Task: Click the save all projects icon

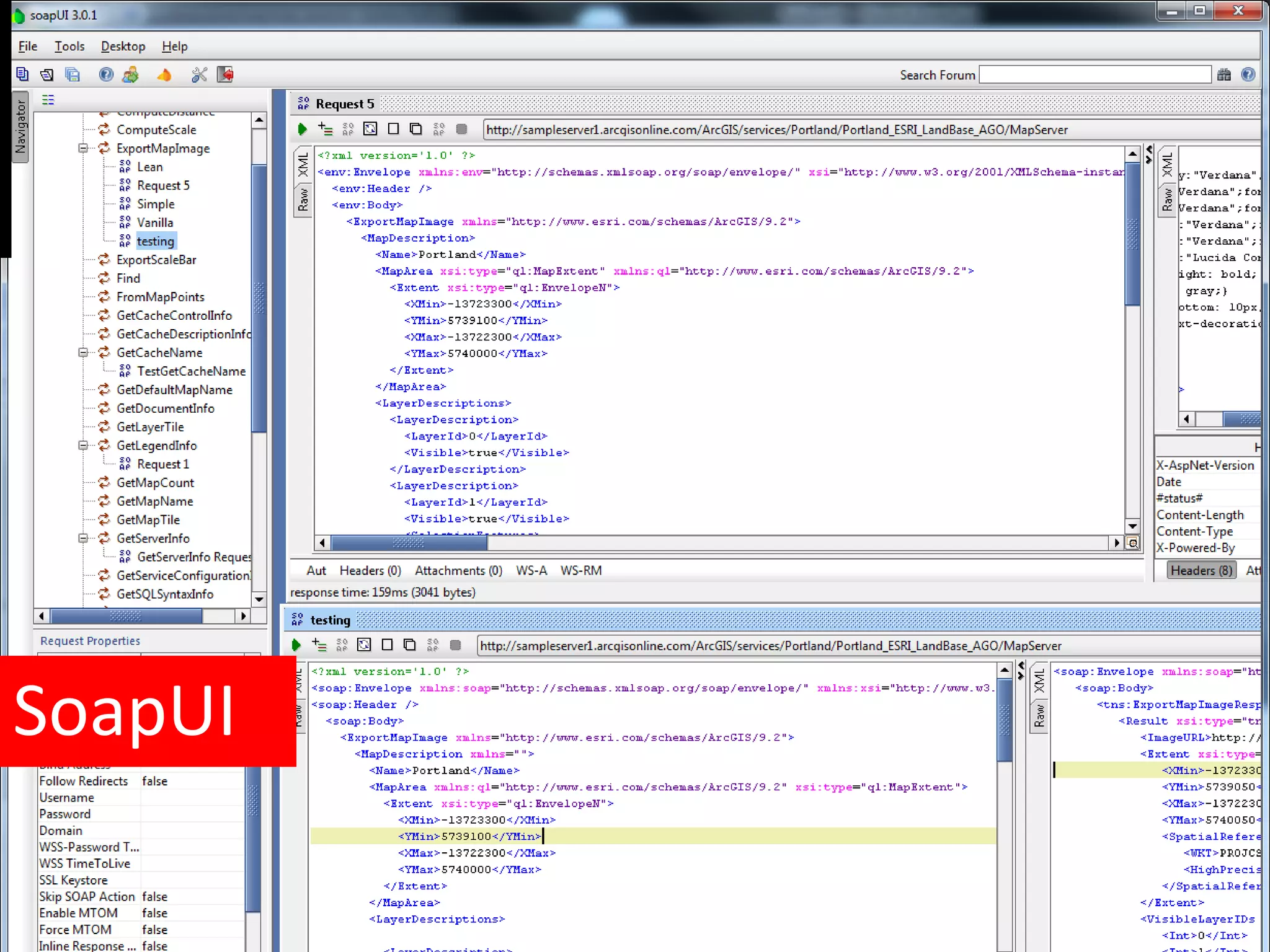Action: click(73, 74)
